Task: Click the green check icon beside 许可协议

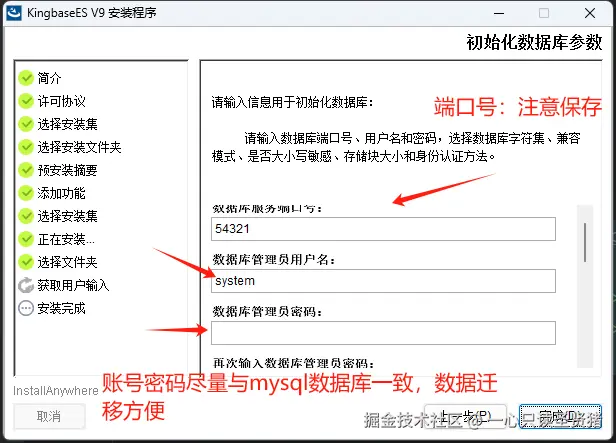Action: click(x=26, y=101)
